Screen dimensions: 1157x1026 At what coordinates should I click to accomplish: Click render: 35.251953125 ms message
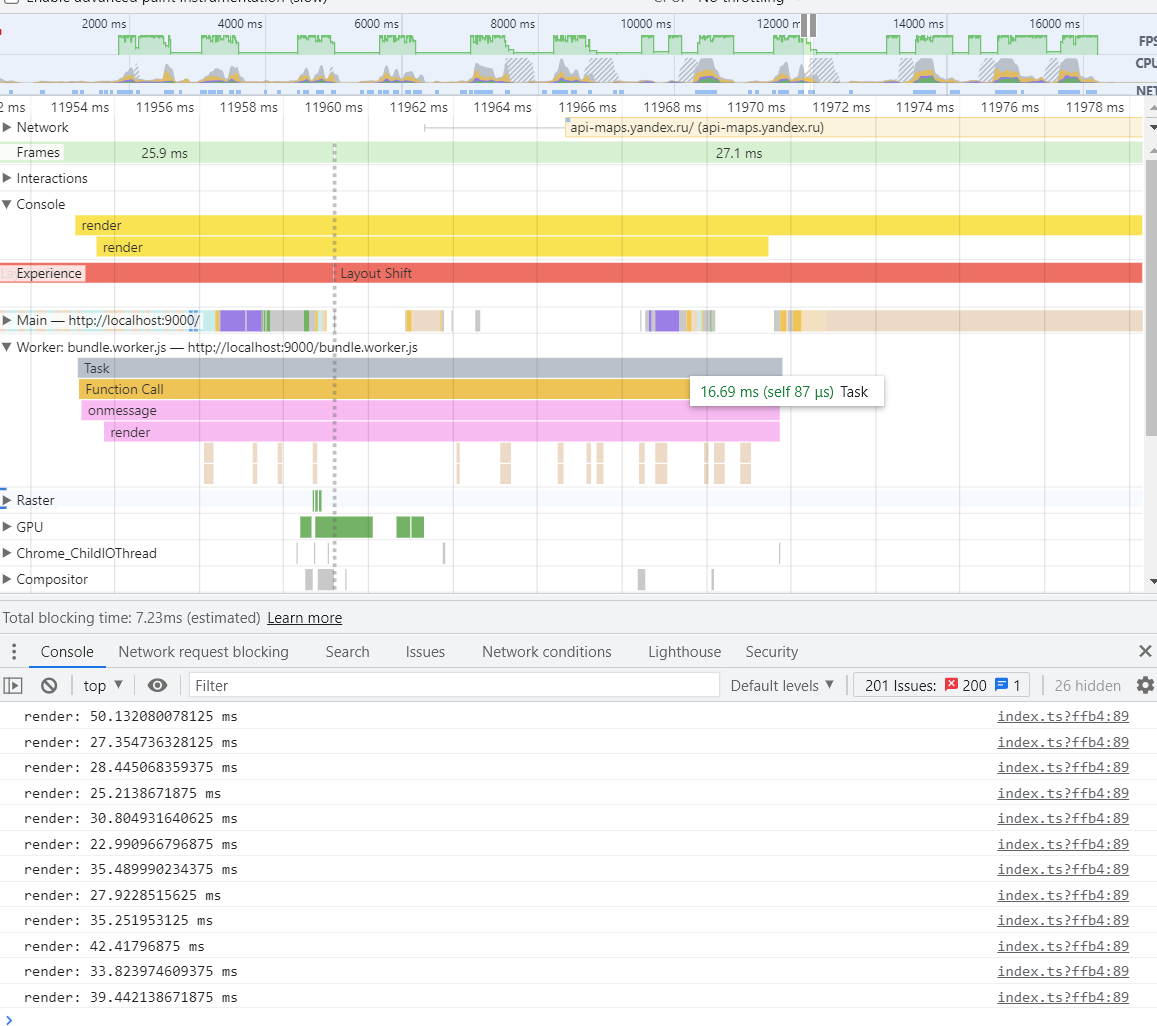(118, 920)
